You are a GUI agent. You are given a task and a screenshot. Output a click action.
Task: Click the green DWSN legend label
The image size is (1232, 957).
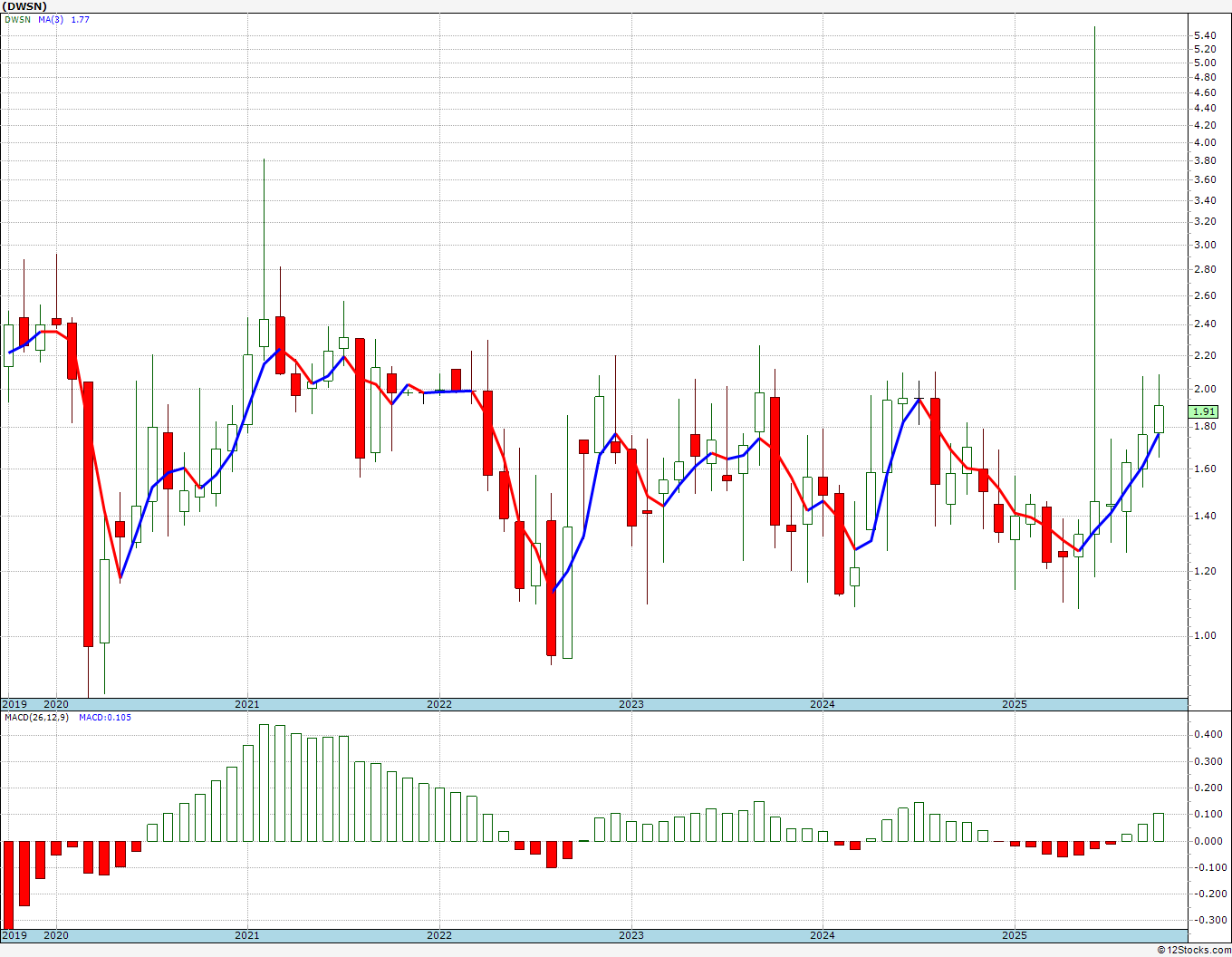coord(16,19)
